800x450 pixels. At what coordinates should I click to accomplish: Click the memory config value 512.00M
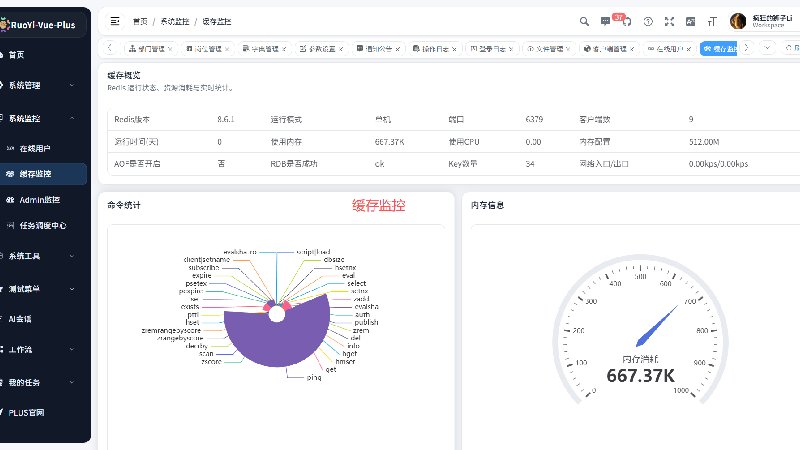click(704, 142)
